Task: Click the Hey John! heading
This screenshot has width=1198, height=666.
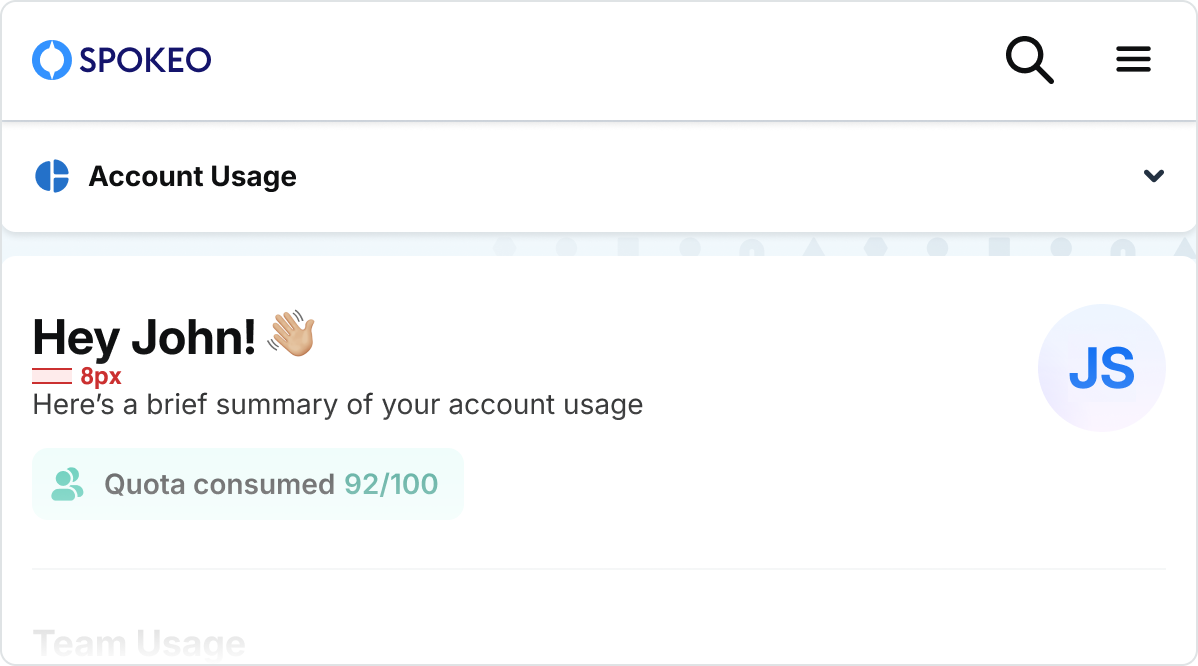Action: pos(144,337)
